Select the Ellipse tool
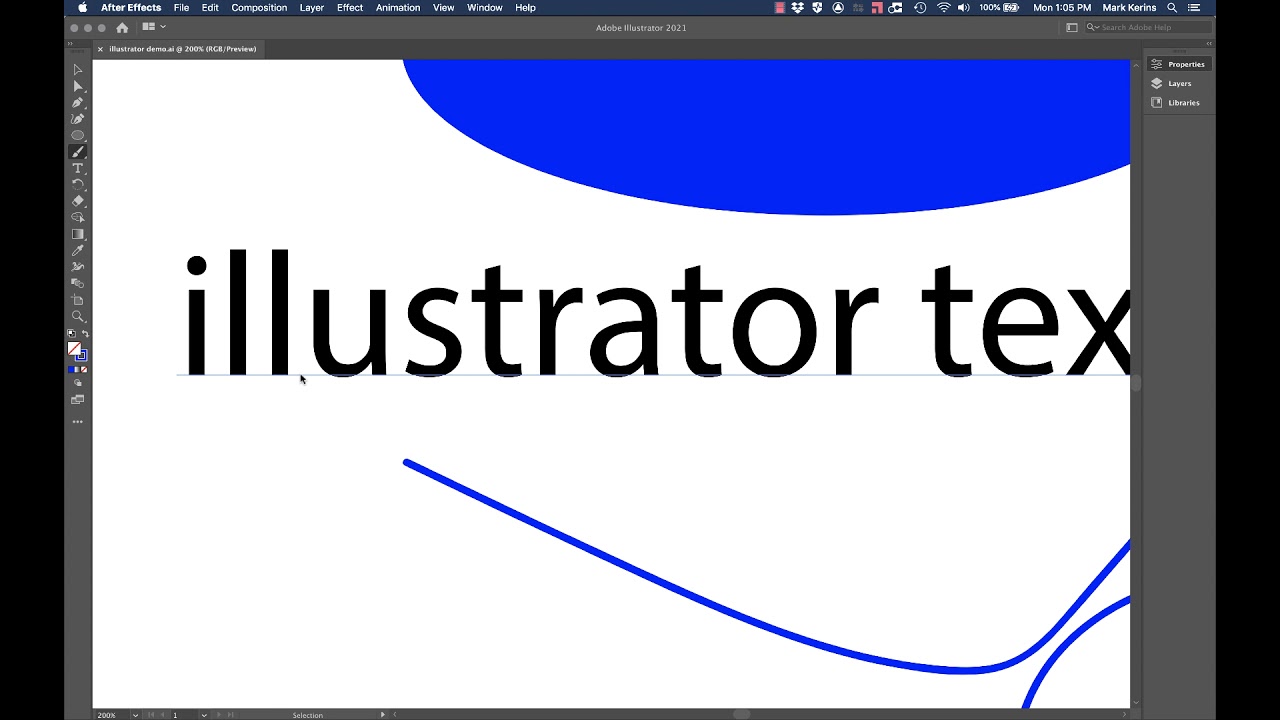 pos(77,135)
